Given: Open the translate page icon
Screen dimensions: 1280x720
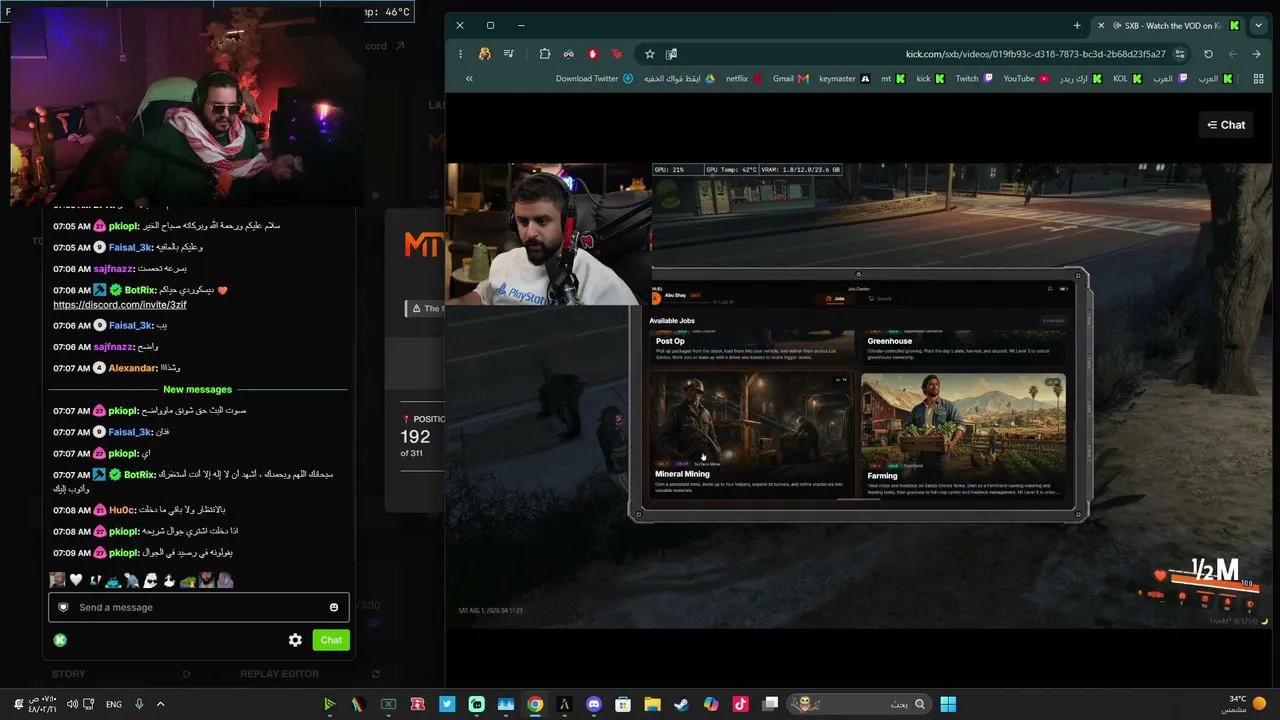Looking at the screenshot, I should click(x=672, y=54).
